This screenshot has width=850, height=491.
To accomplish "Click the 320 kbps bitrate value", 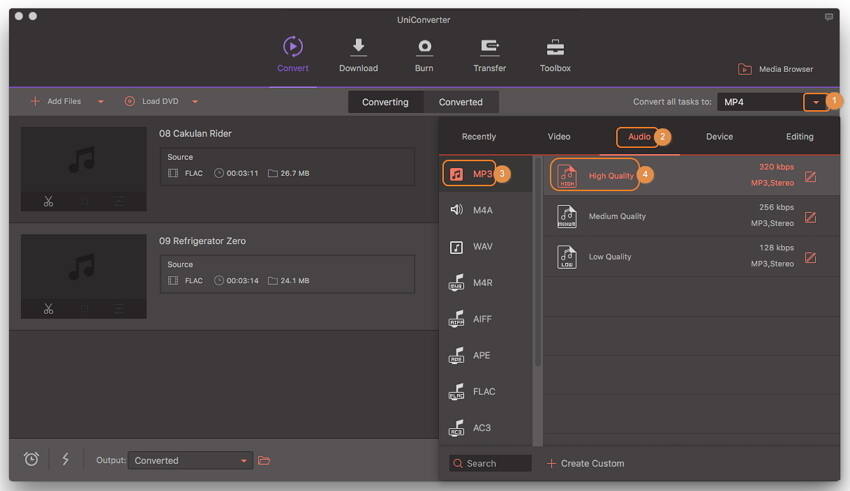I will [776, 167].
